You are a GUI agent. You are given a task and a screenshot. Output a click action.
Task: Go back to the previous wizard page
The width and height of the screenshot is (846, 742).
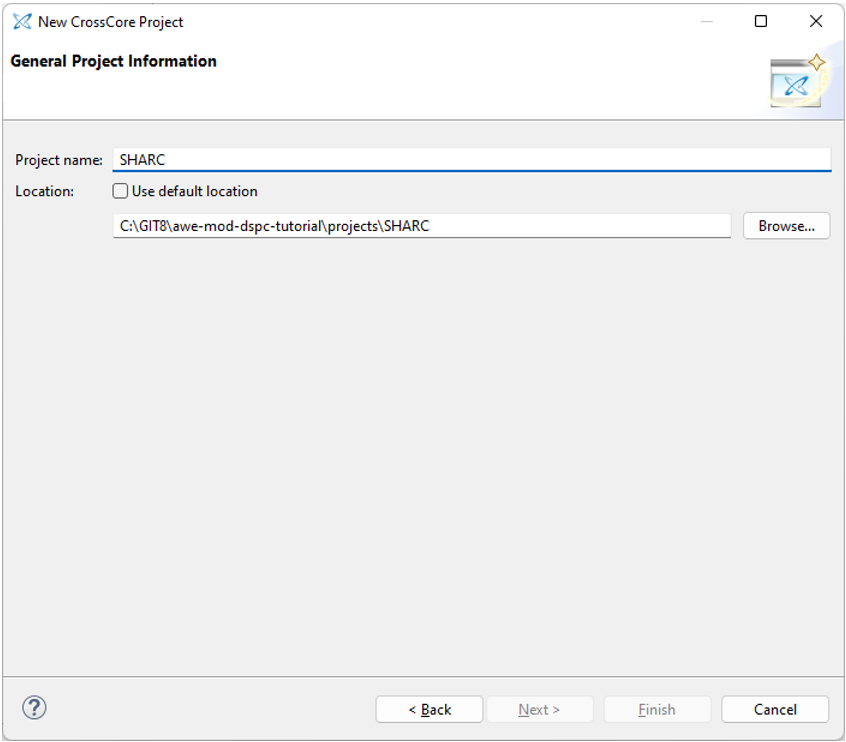tap(429, 709)
